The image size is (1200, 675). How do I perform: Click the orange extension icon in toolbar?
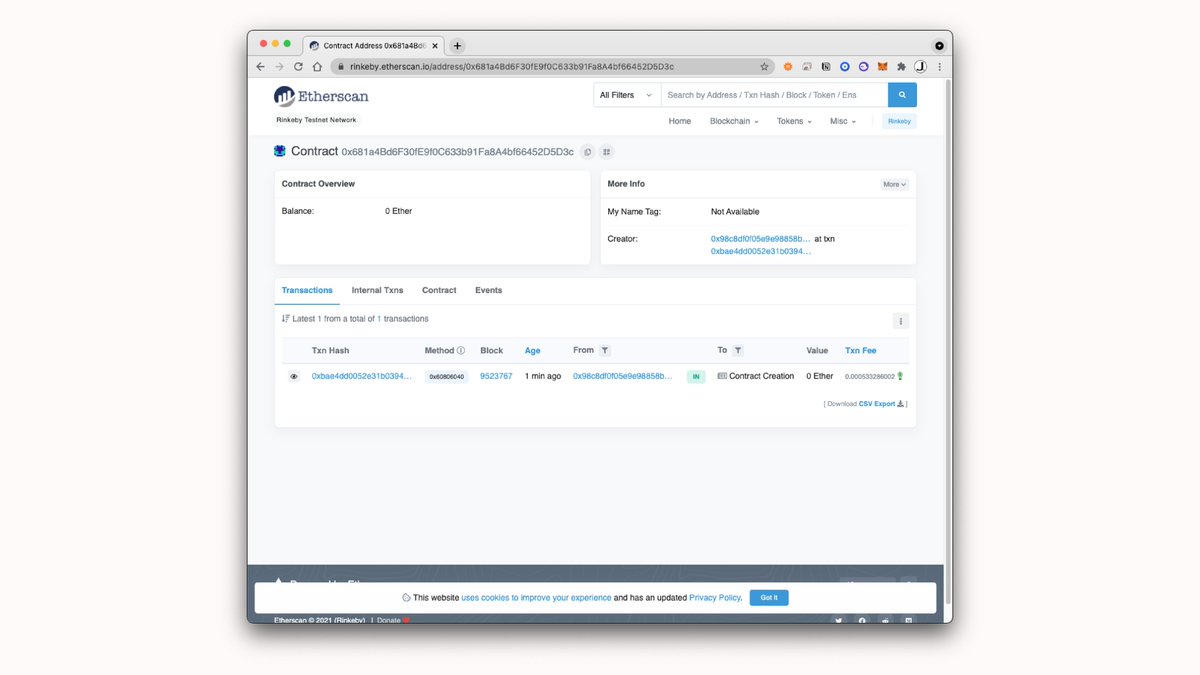tap(788, 67)
